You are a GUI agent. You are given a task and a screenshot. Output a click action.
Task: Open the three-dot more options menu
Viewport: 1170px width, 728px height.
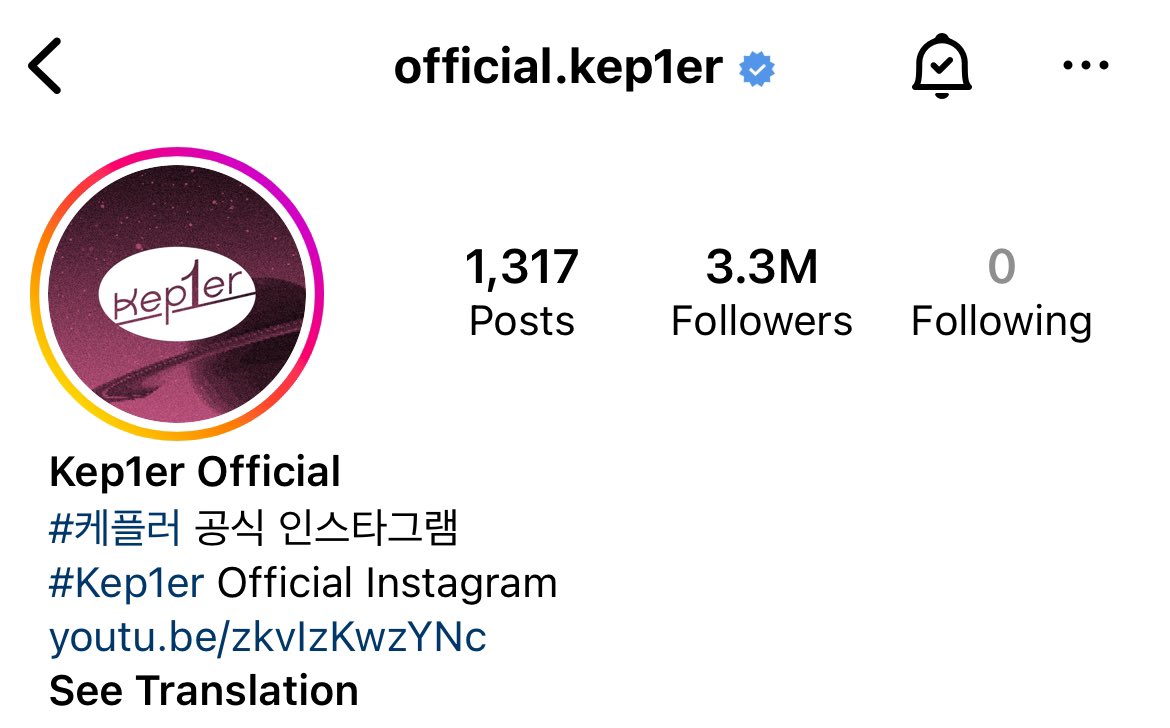[x=1086, y=66]
